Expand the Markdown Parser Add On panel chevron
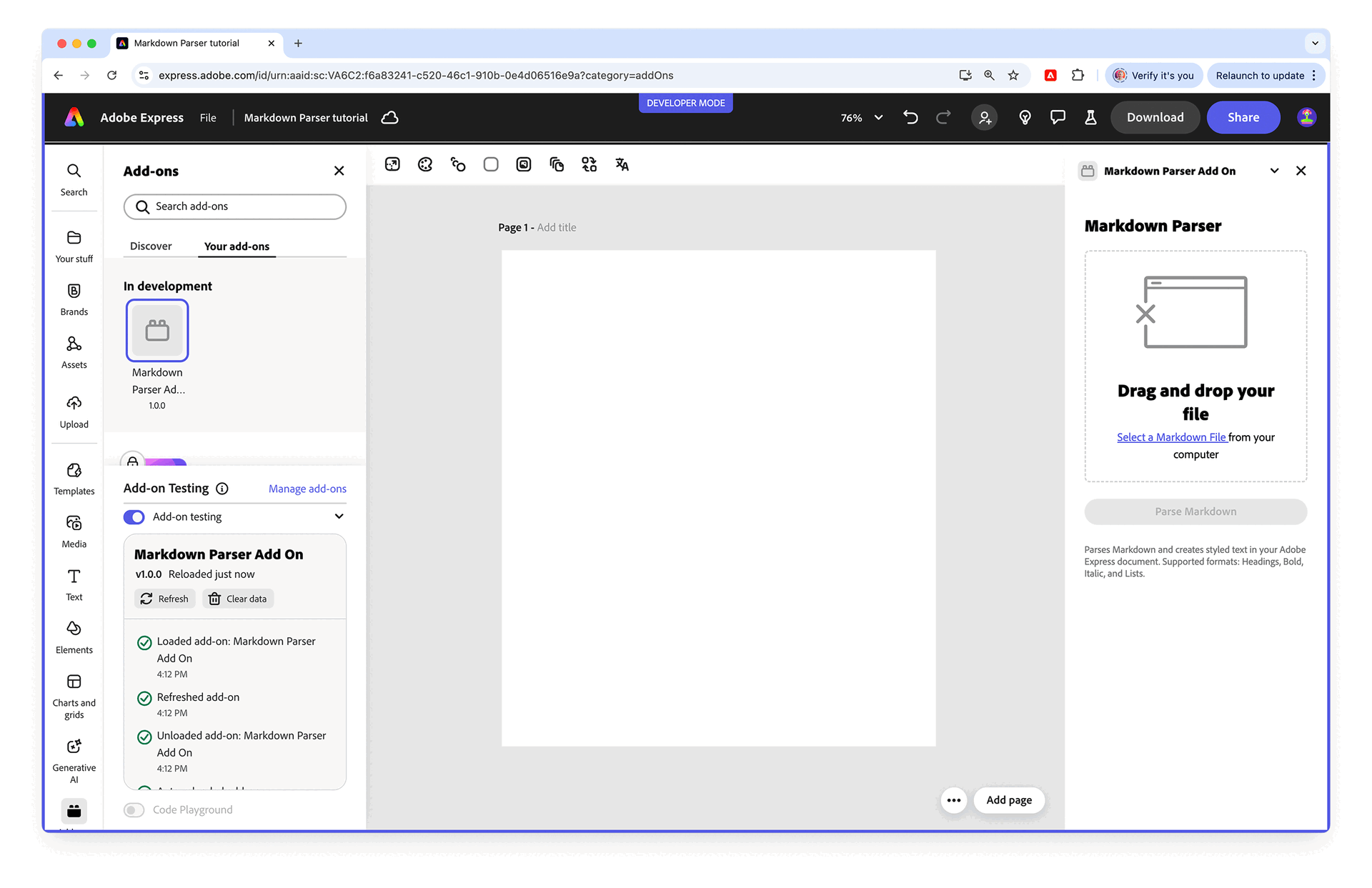The height and width of the screenshot is (888, 1372). 1274,171
